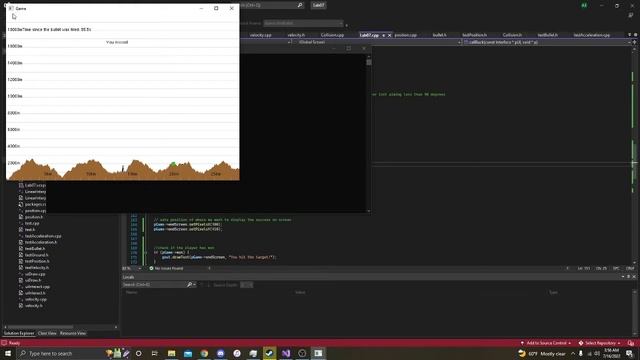
Task: Switch to the bullet.h editor tab
Action: (439, 35)
